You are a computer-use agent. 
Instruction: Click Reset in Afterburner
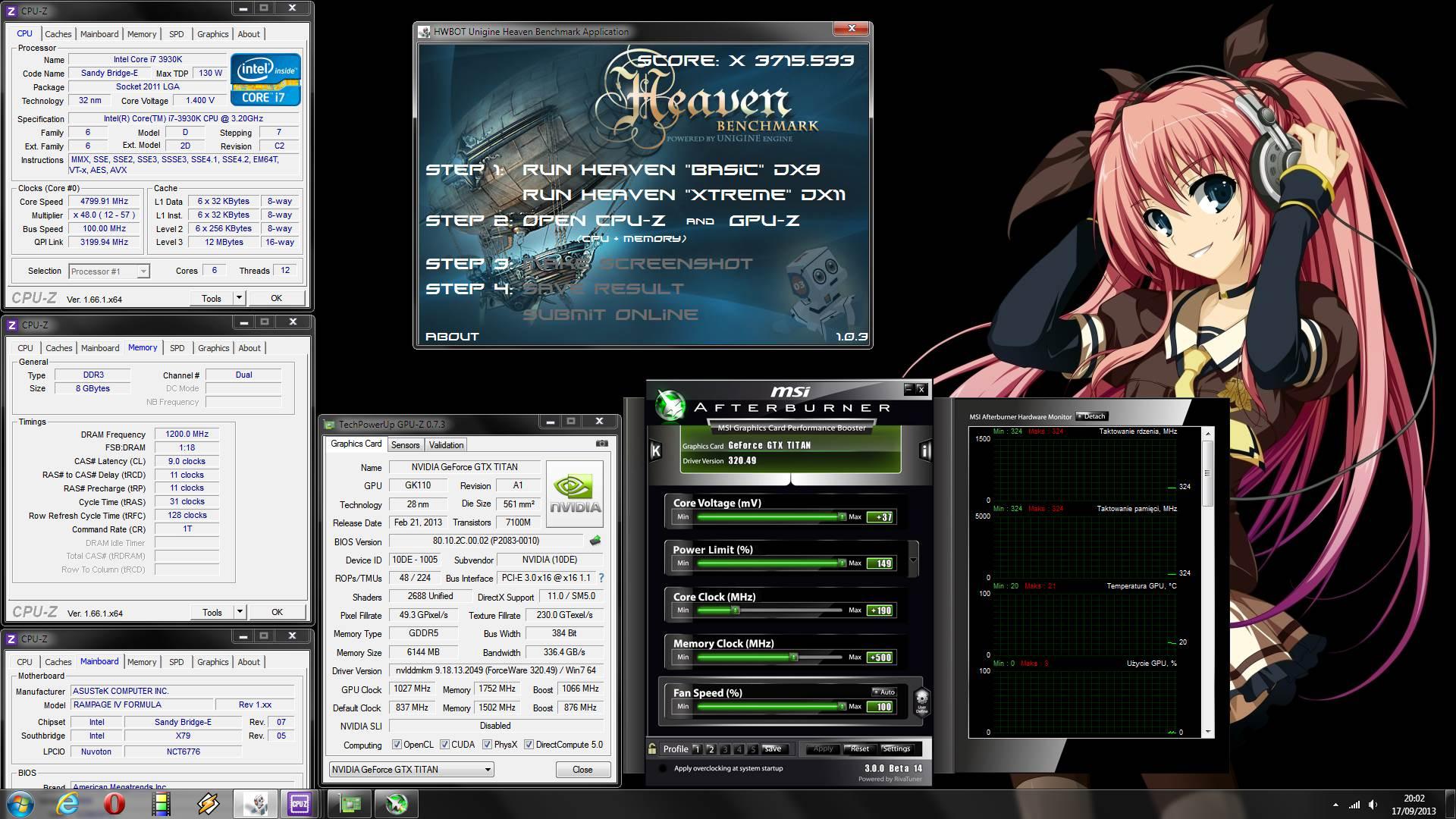[x=859, y=749]
